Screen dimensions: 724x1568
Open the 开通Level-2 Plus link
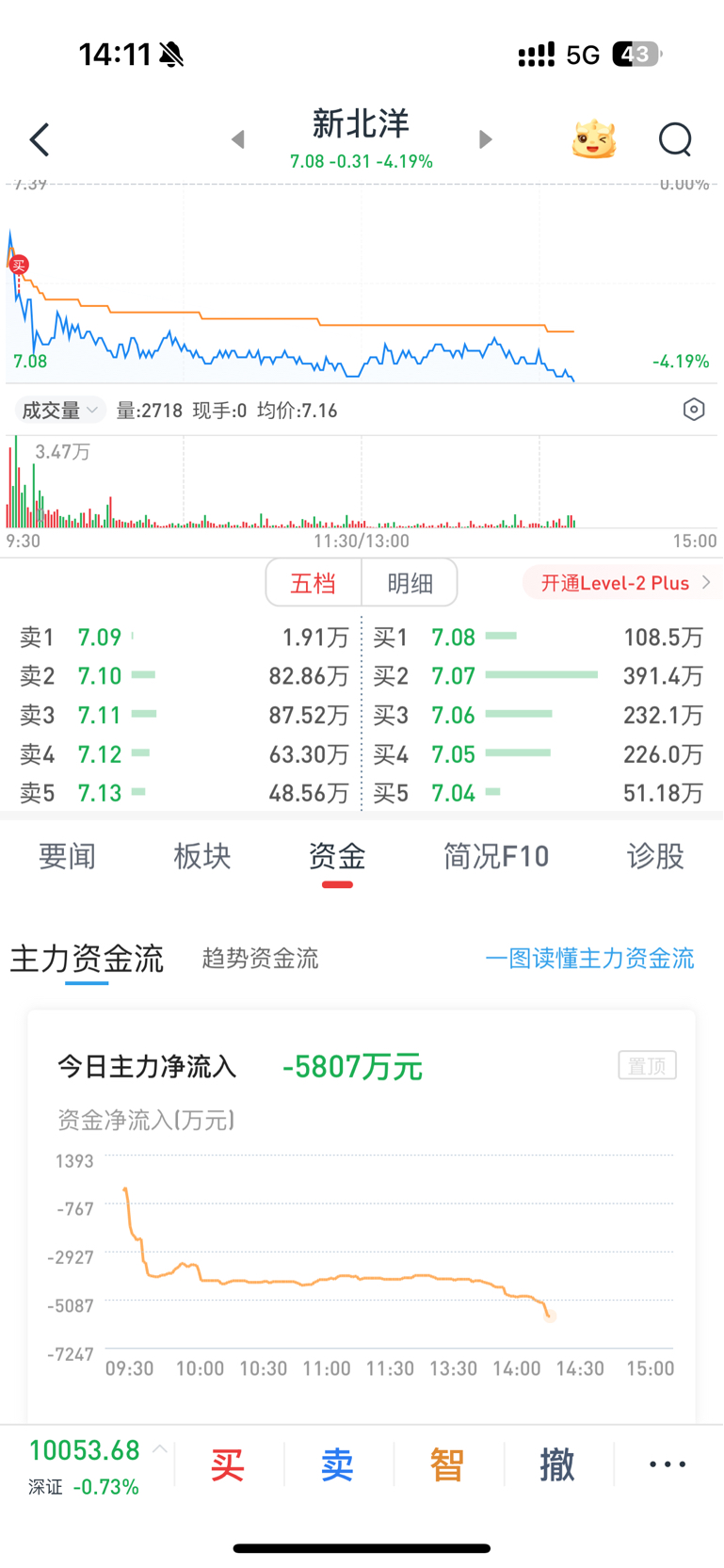pyautogui.click(x=623, y=583)
